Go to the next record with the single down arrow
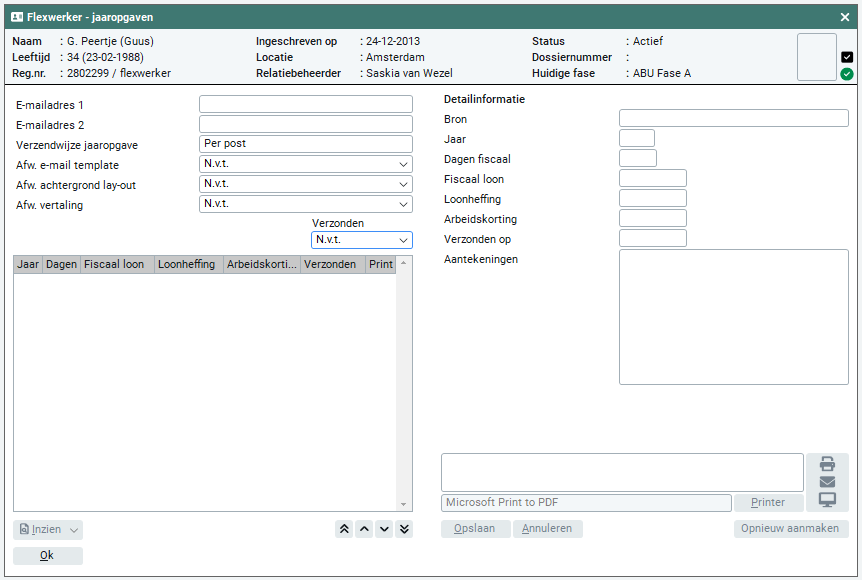The height and width of the screenshot is (580, 862). coord(384,529)
